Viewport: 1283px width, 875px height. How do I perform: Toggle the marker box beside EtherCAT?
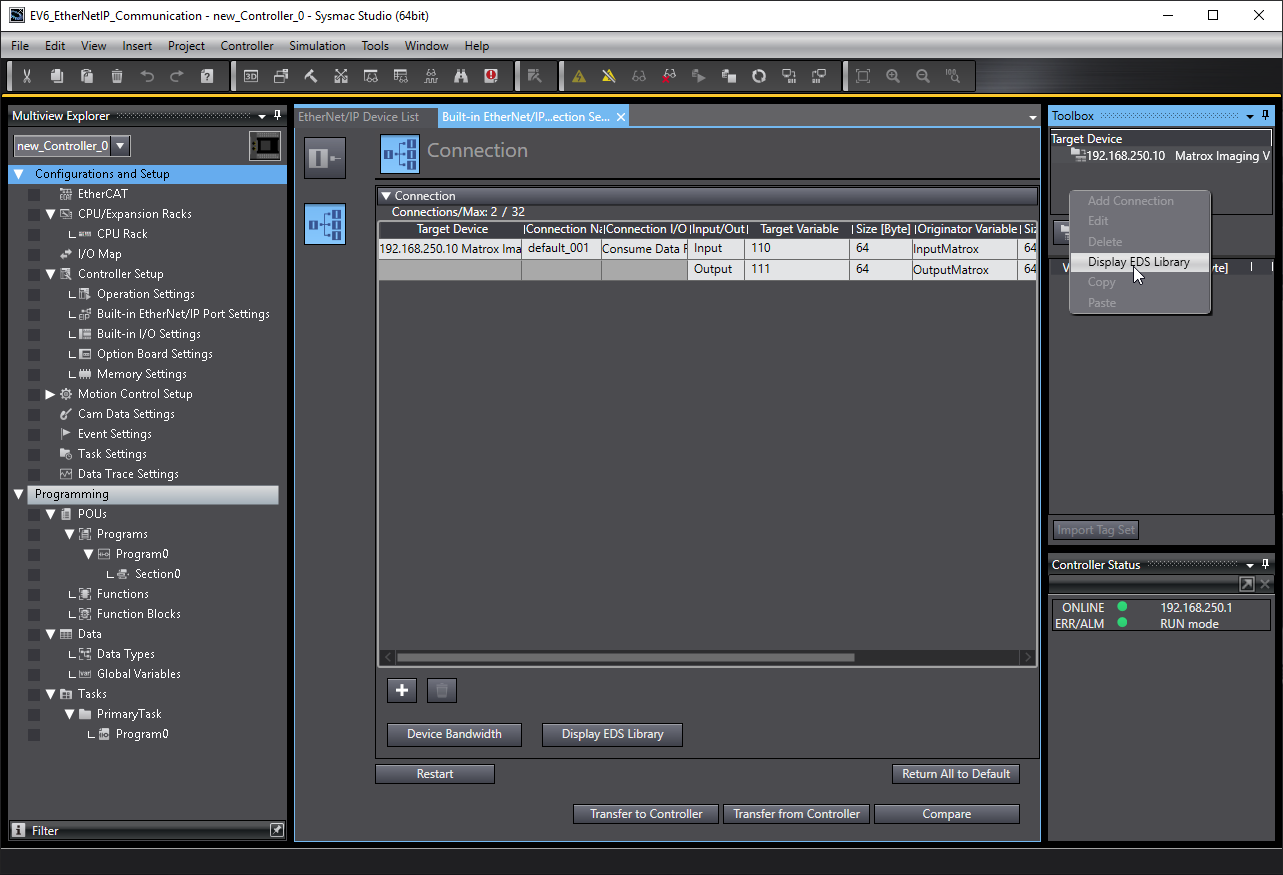pyautogui.click(x=34, y=194)
